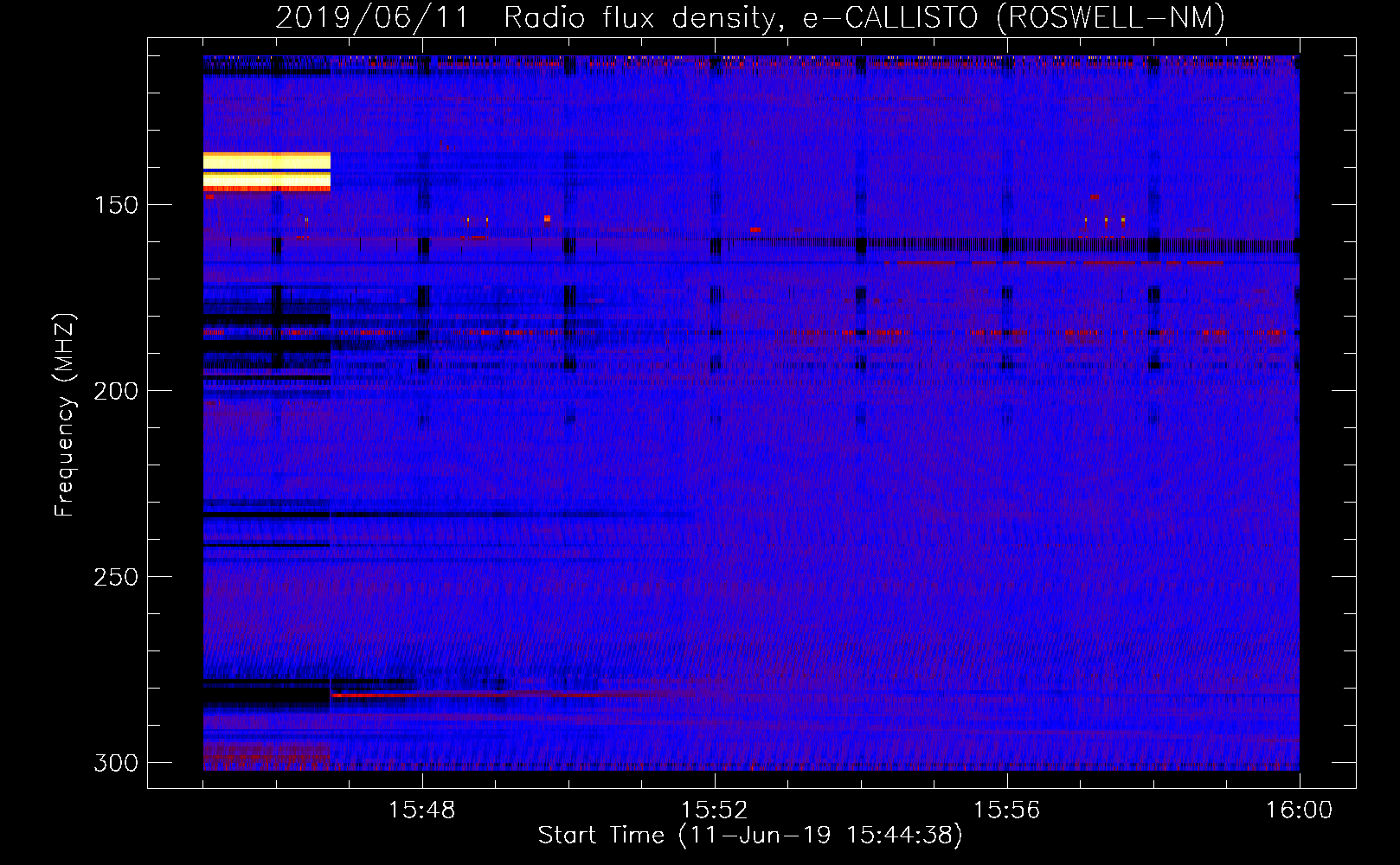Click the 200 frequency tick label

click(x=116, y=391)
